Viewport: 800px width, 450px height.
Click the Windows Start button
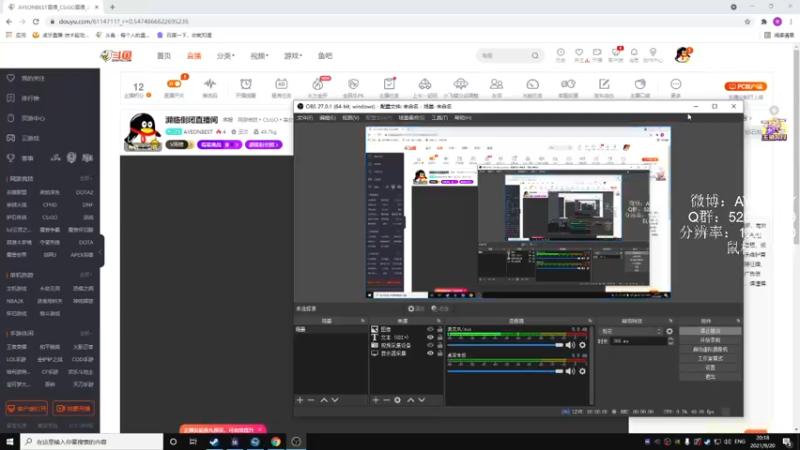click(x=10, y=441)
